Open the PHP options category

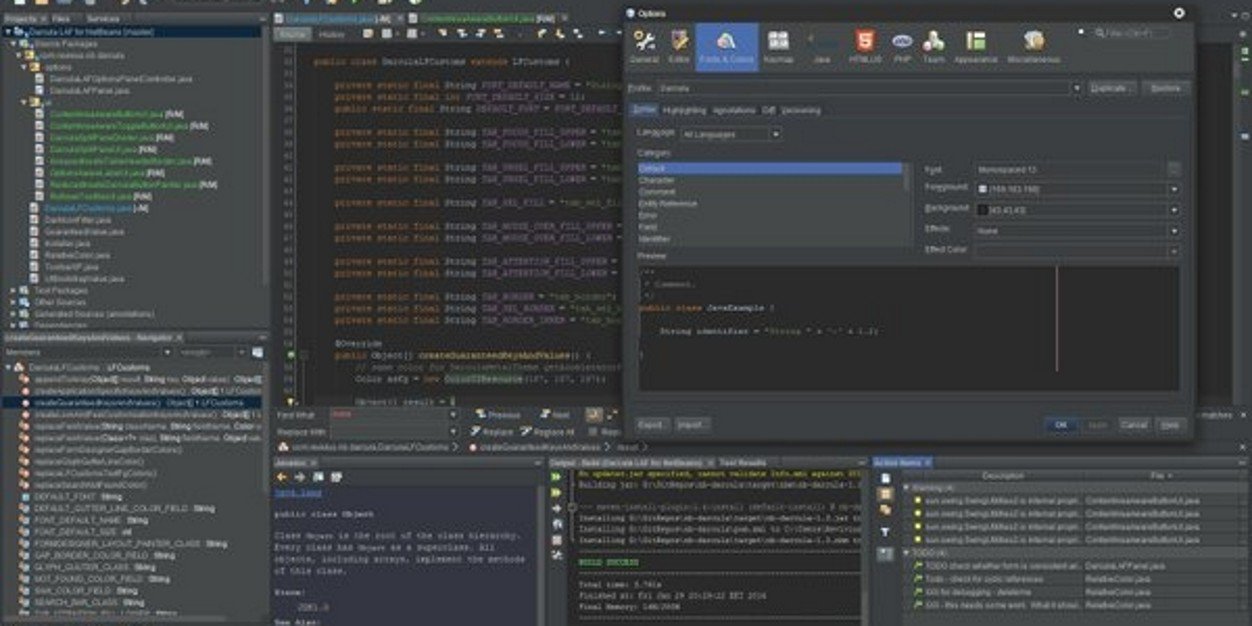pyautogui.click(x=901, y=46)
